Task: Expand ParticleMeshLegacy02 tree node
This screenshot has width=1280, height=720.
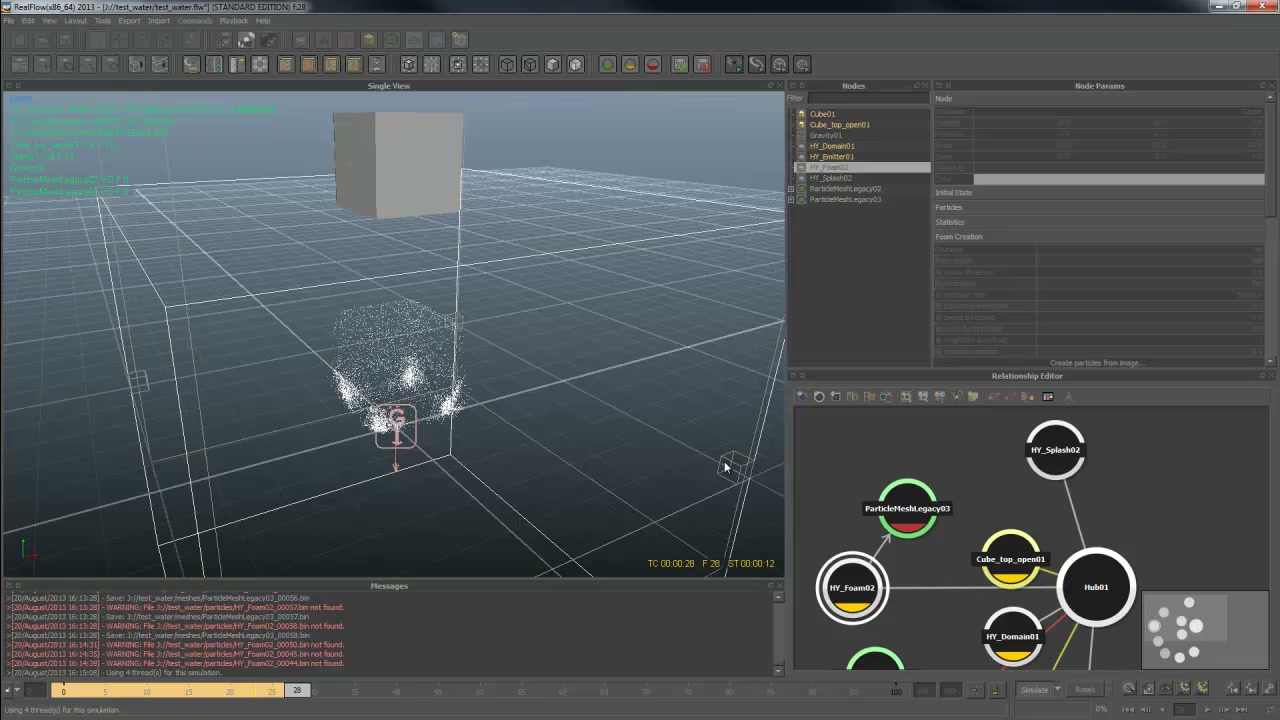Action: click(x=791, y=189)
